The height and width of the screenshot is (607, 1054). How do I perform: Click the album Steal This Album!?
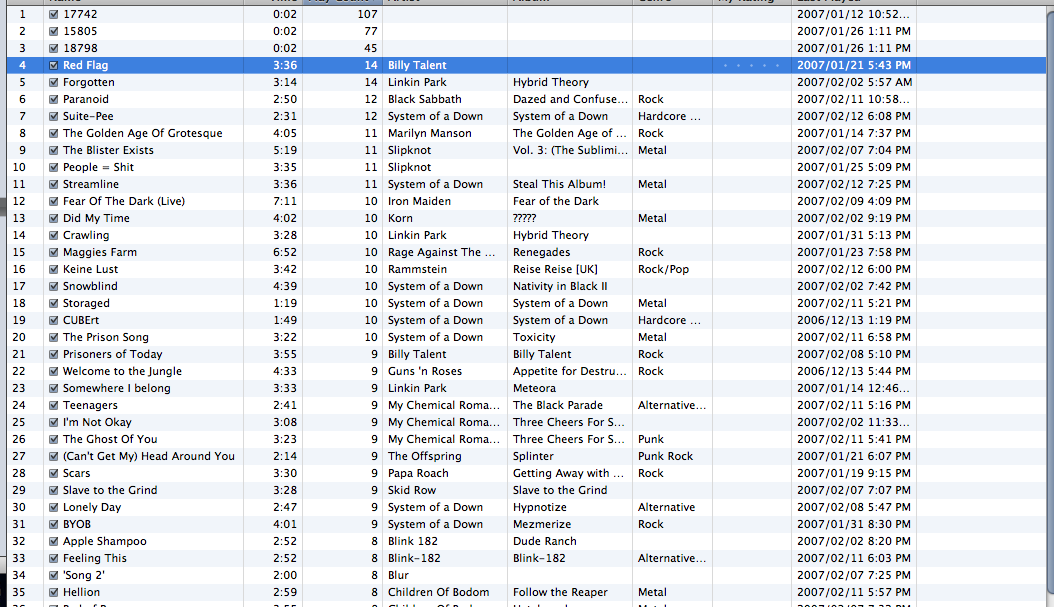559,184
